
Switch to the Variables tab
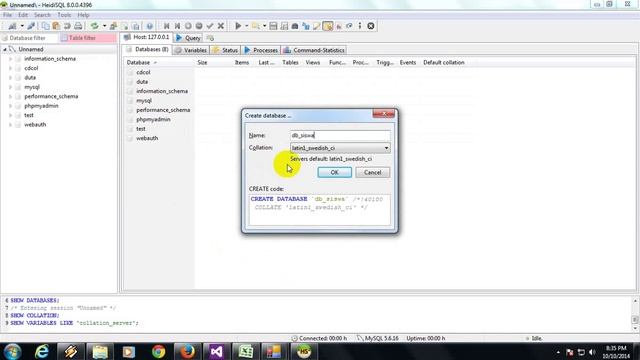coord(191,50)
